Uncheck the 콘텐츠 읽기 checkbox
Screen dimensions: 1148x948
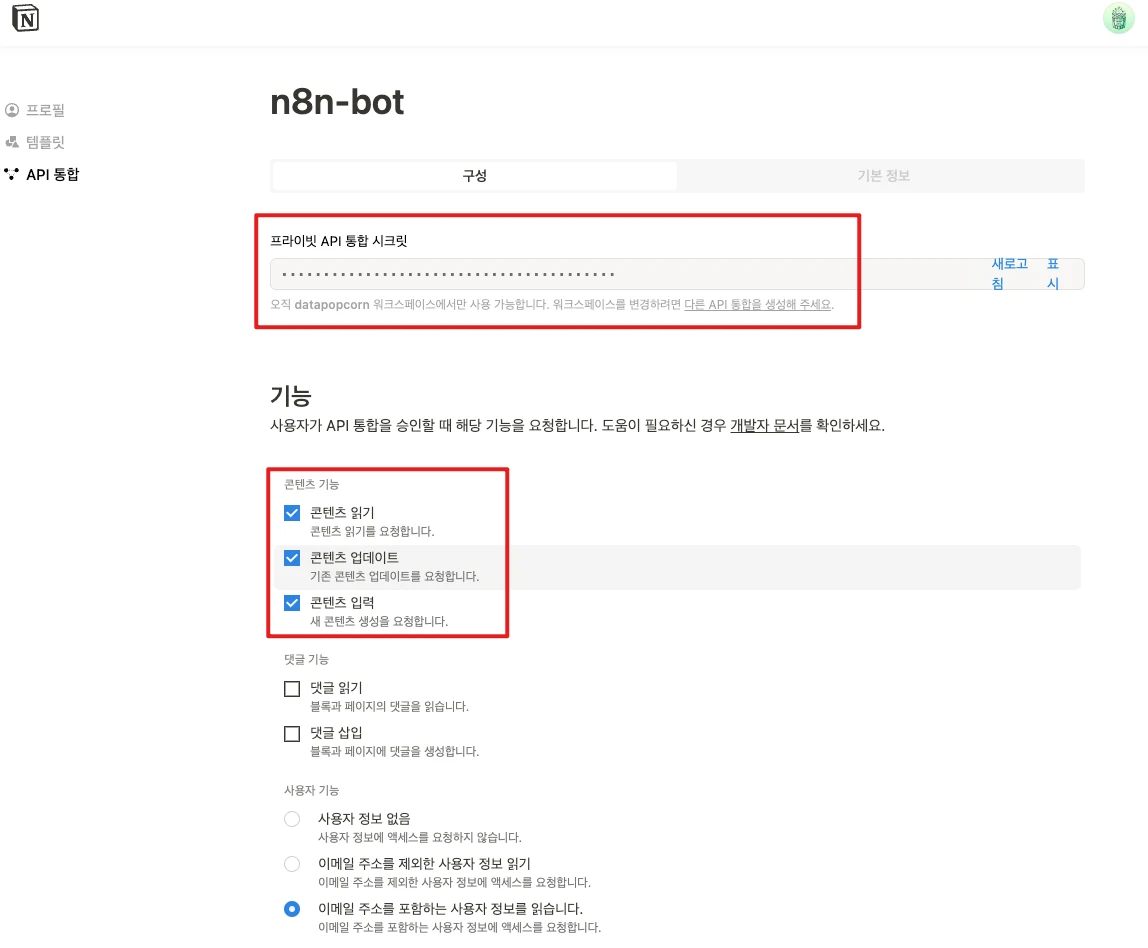(292, 513)
